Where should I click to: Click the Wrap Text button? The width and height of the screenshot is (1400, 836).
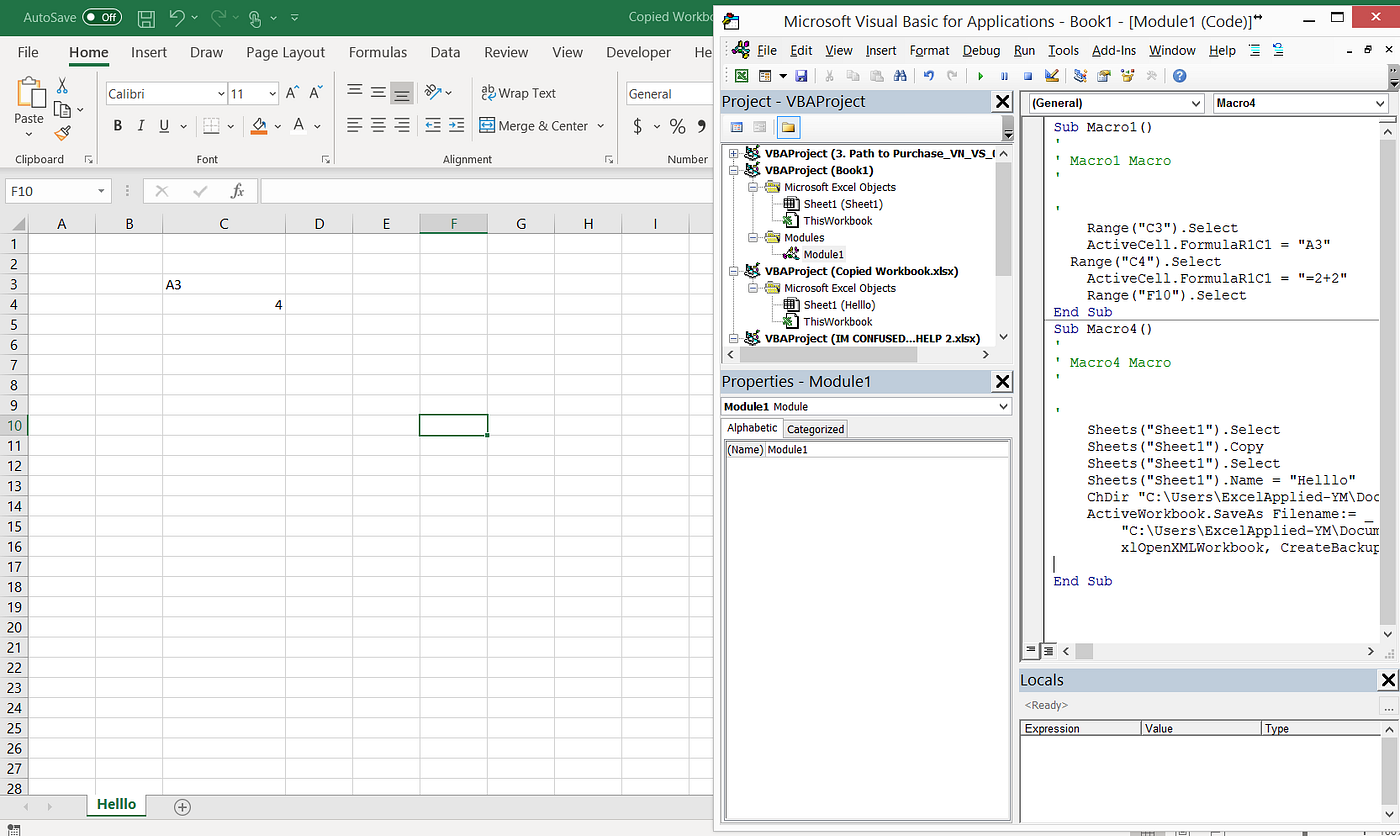(518, 93)
